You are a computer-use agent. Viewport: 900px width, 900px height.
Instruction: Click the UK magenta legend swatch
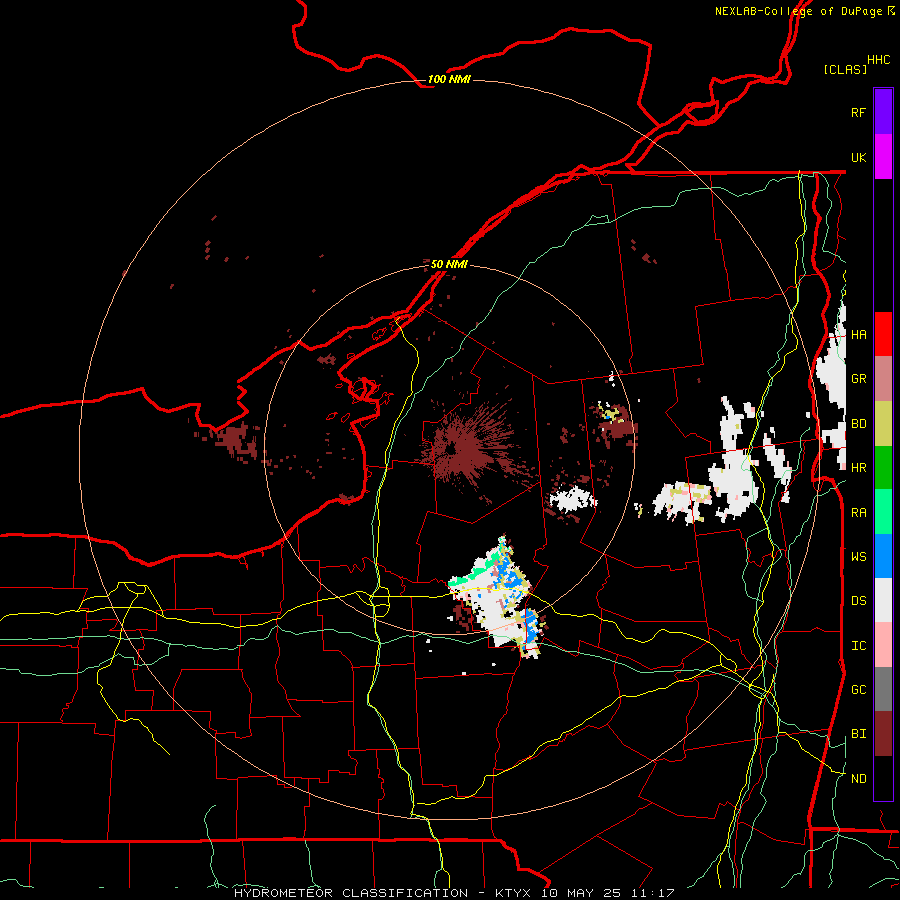[x=883, y=157]
